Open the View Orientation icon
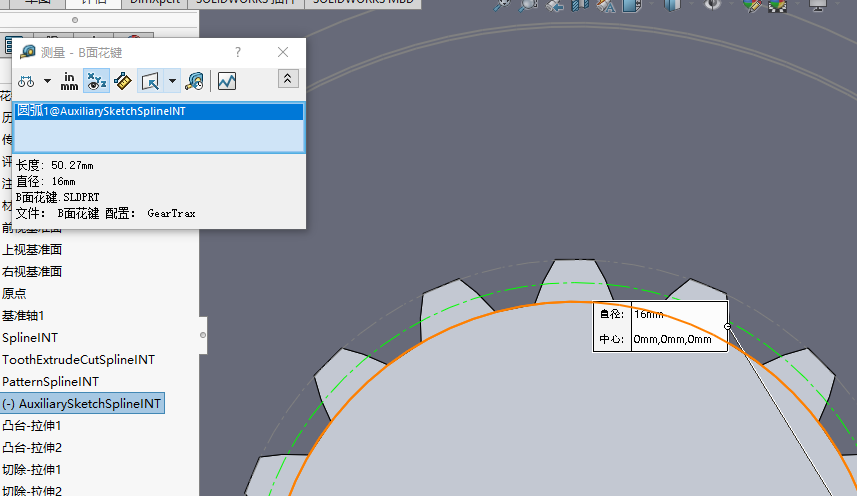 pos(632,5)
